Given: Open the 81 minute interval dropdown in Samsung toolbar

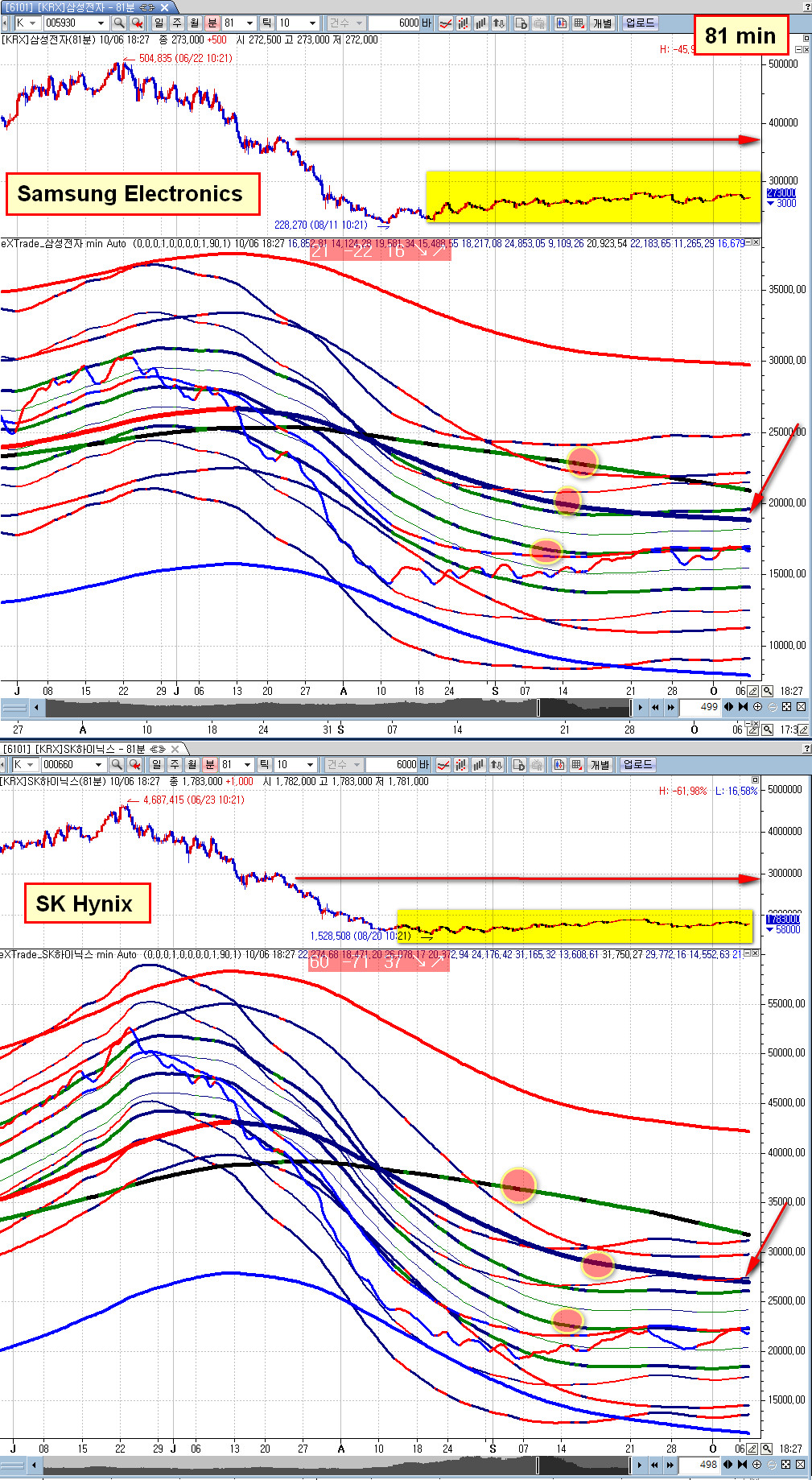Looking at the screenshot, I should click(x=249, y=23).
